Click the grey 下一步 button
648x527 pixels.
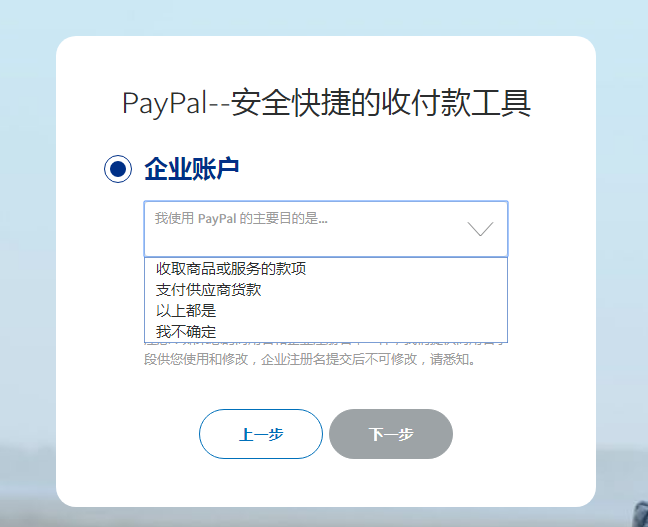click(391, 434)
